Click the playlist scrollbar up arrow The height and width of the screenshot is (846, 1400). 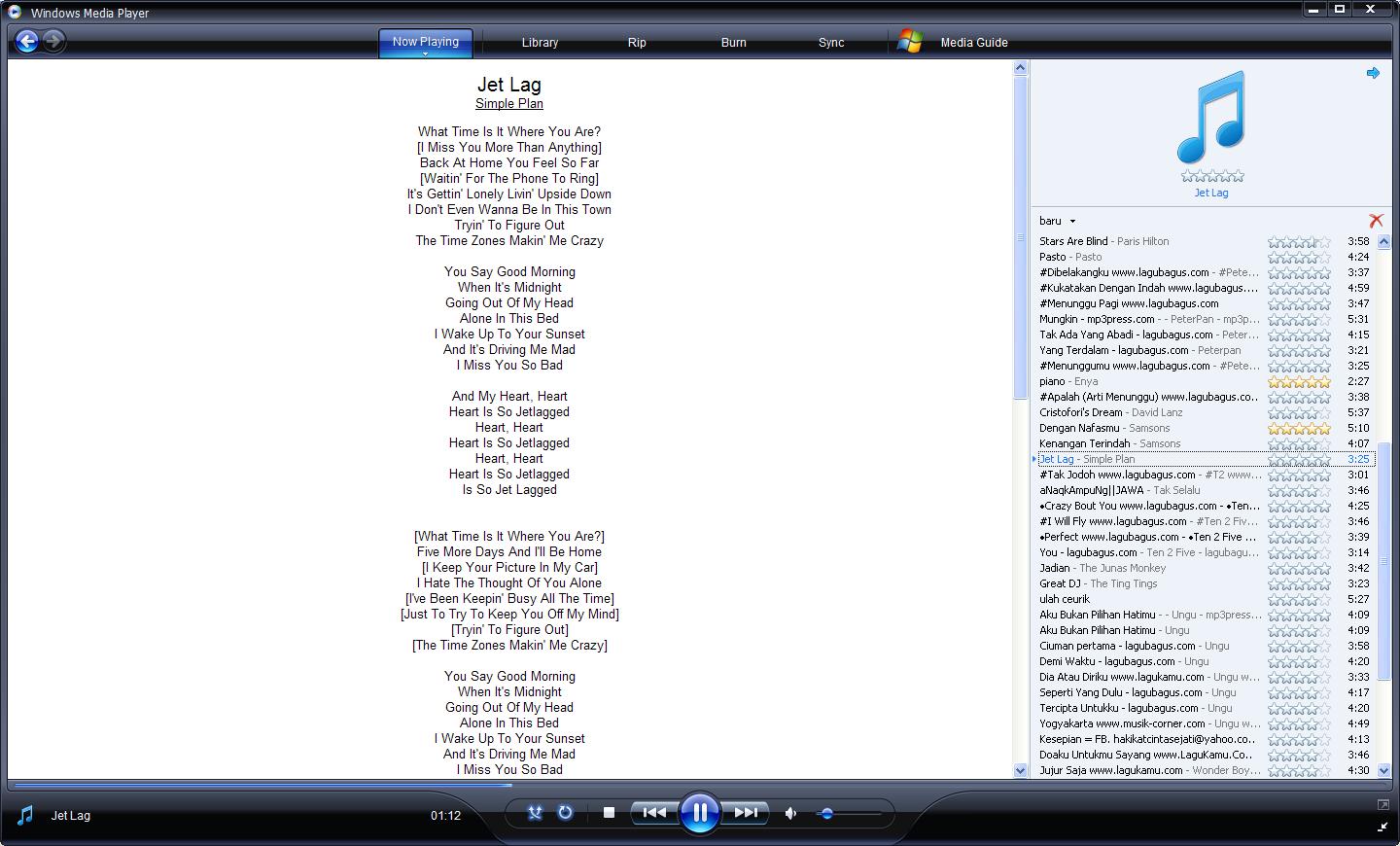[x=1384, y=241]
